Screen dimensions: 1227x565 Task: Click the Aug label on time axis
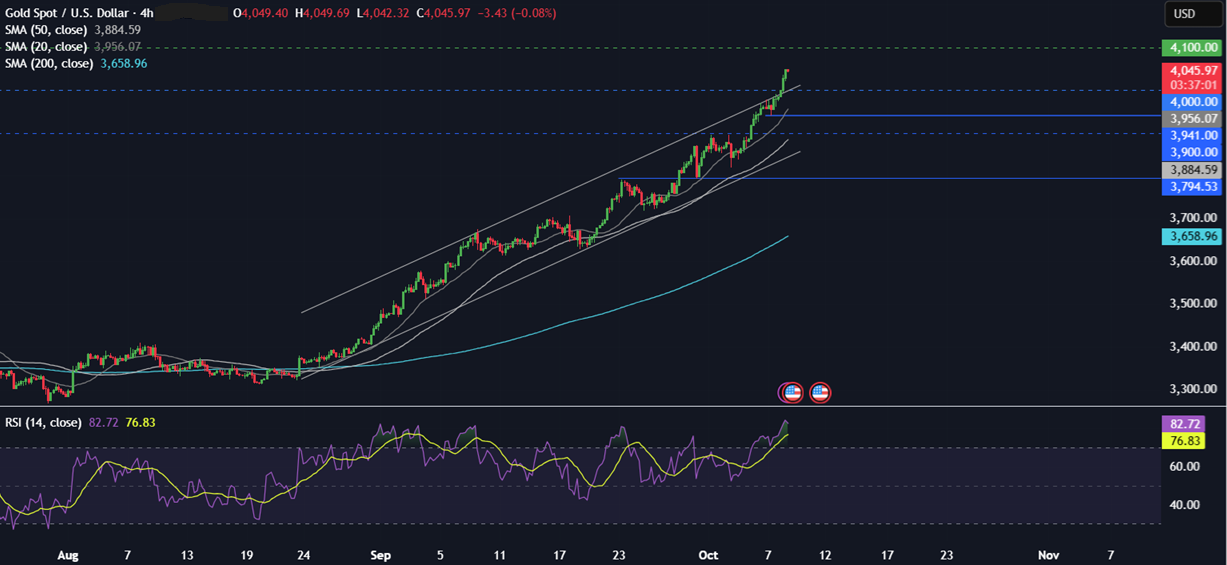[x=69, y=554]
